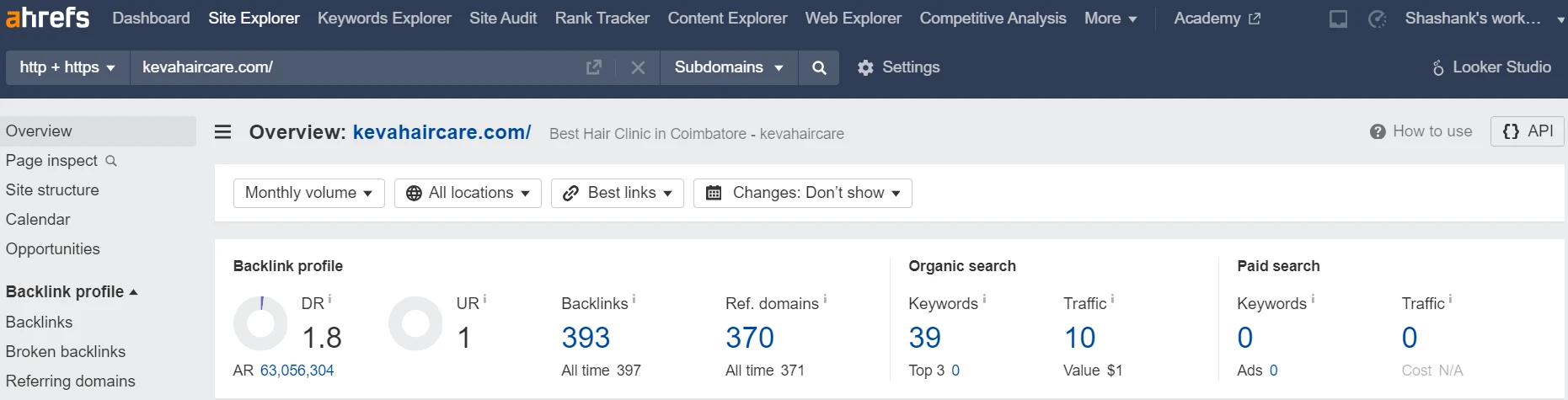
Task: Click Organic Traffic info icon
Action: (1112, 299)
